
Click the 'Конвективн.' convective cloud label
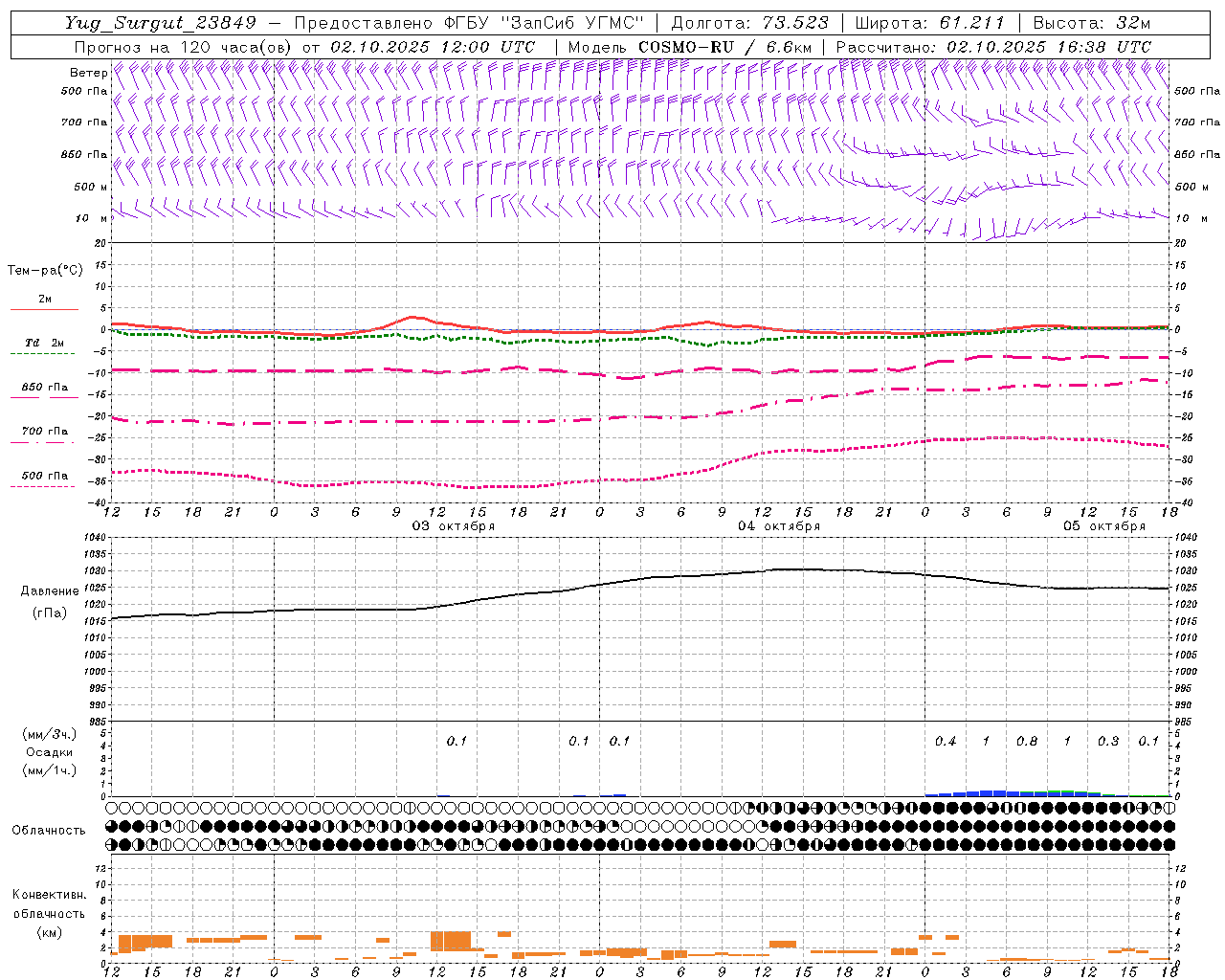[49, 895]
